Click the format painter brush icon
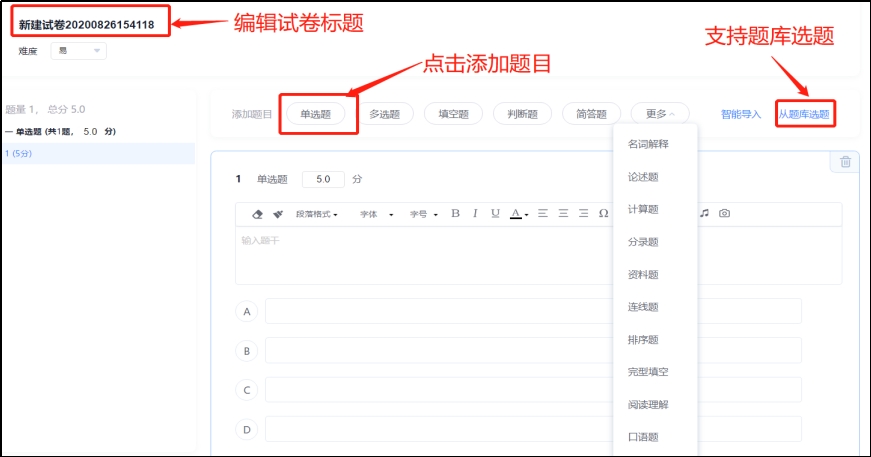871x457 pixels. pyautogui.click(x=278, y=214)
